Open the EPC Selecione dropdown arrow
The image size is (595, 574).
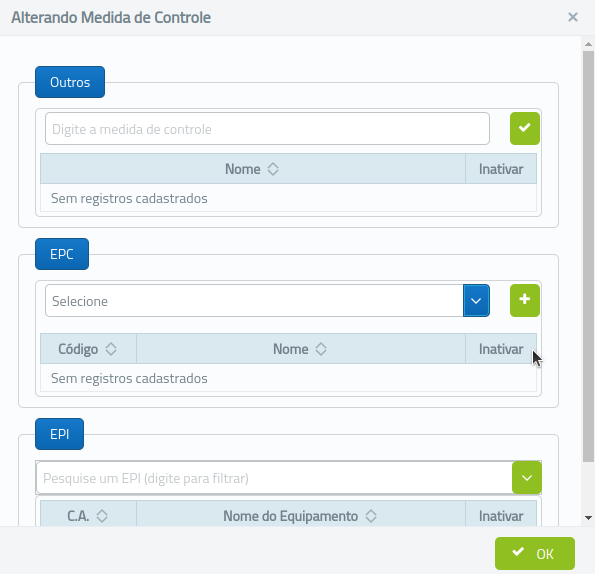click(x=476, y=300)
